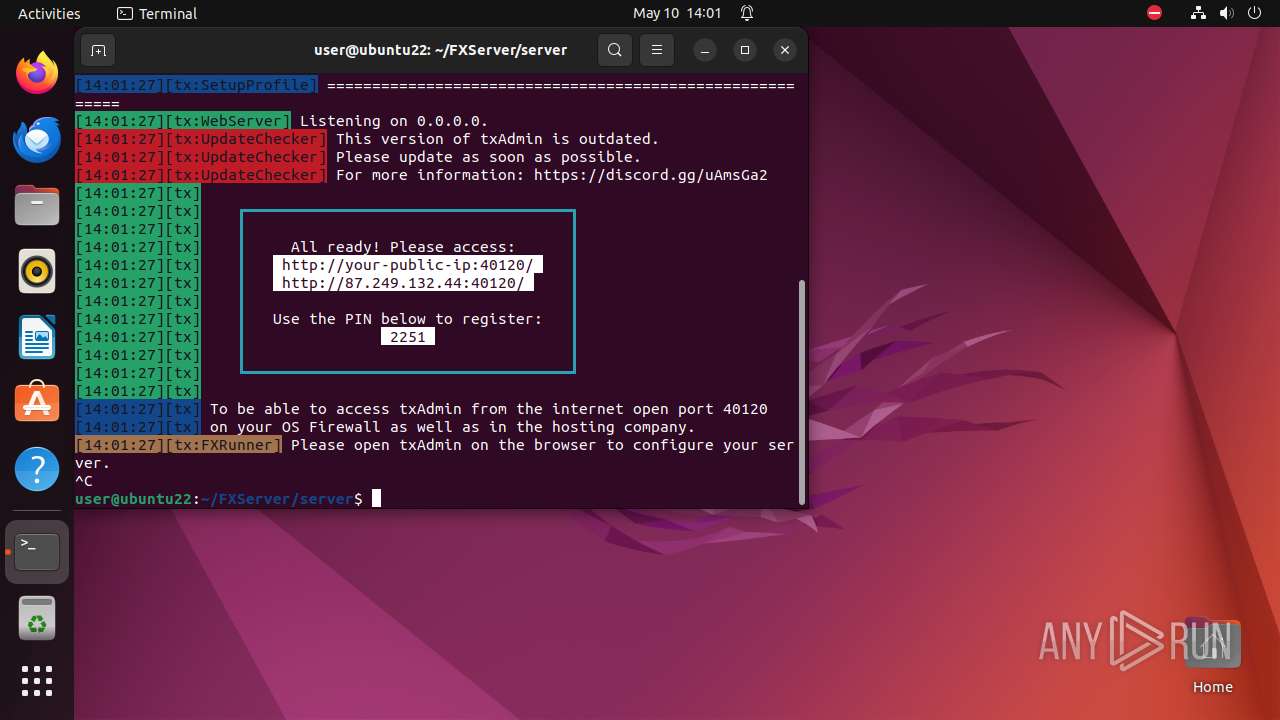Open LibreOffice Writer from the dock
The width and height of the screenshot is (1280, 720).
click(x=37, y=337)
